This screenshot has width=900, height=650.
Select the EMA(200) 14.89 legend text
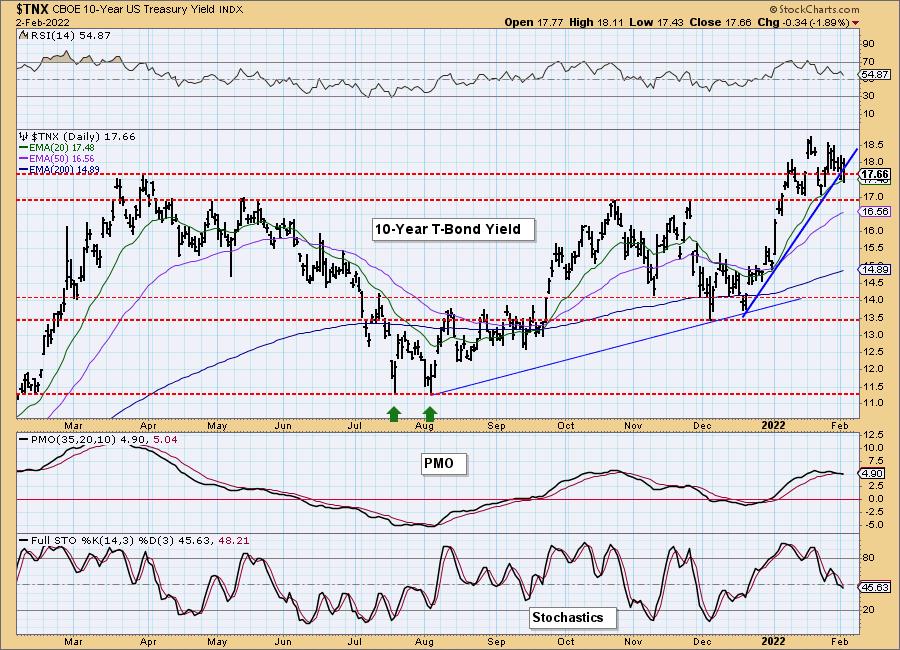pyautogui.click(x=63, y=170)
